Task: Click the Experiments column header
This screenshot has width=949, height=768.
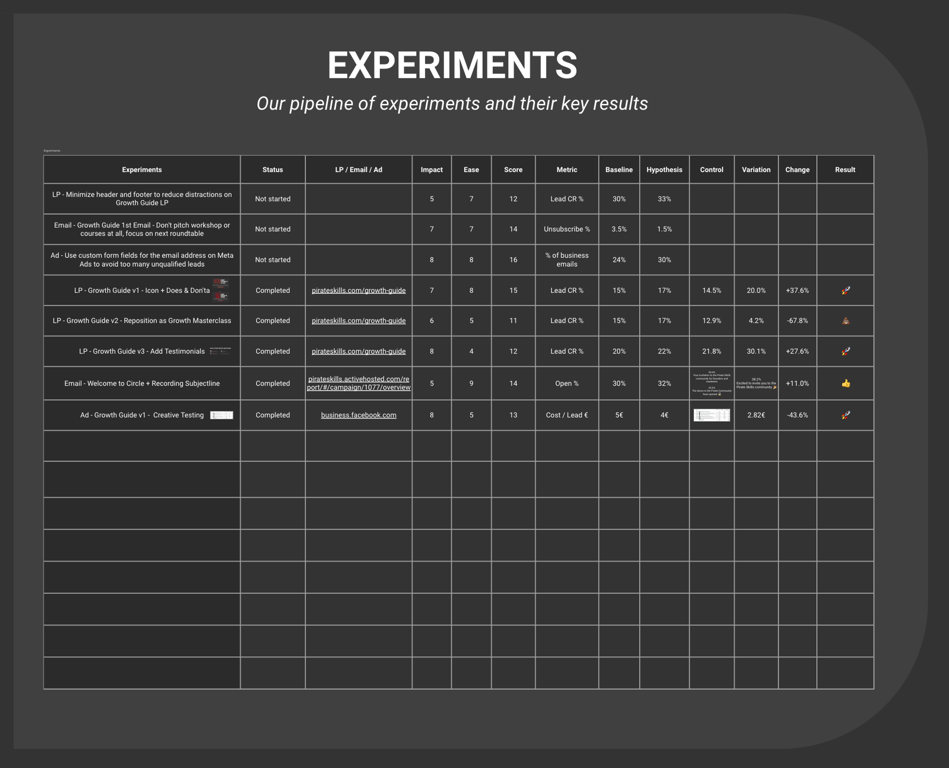Action: [142, 169]
